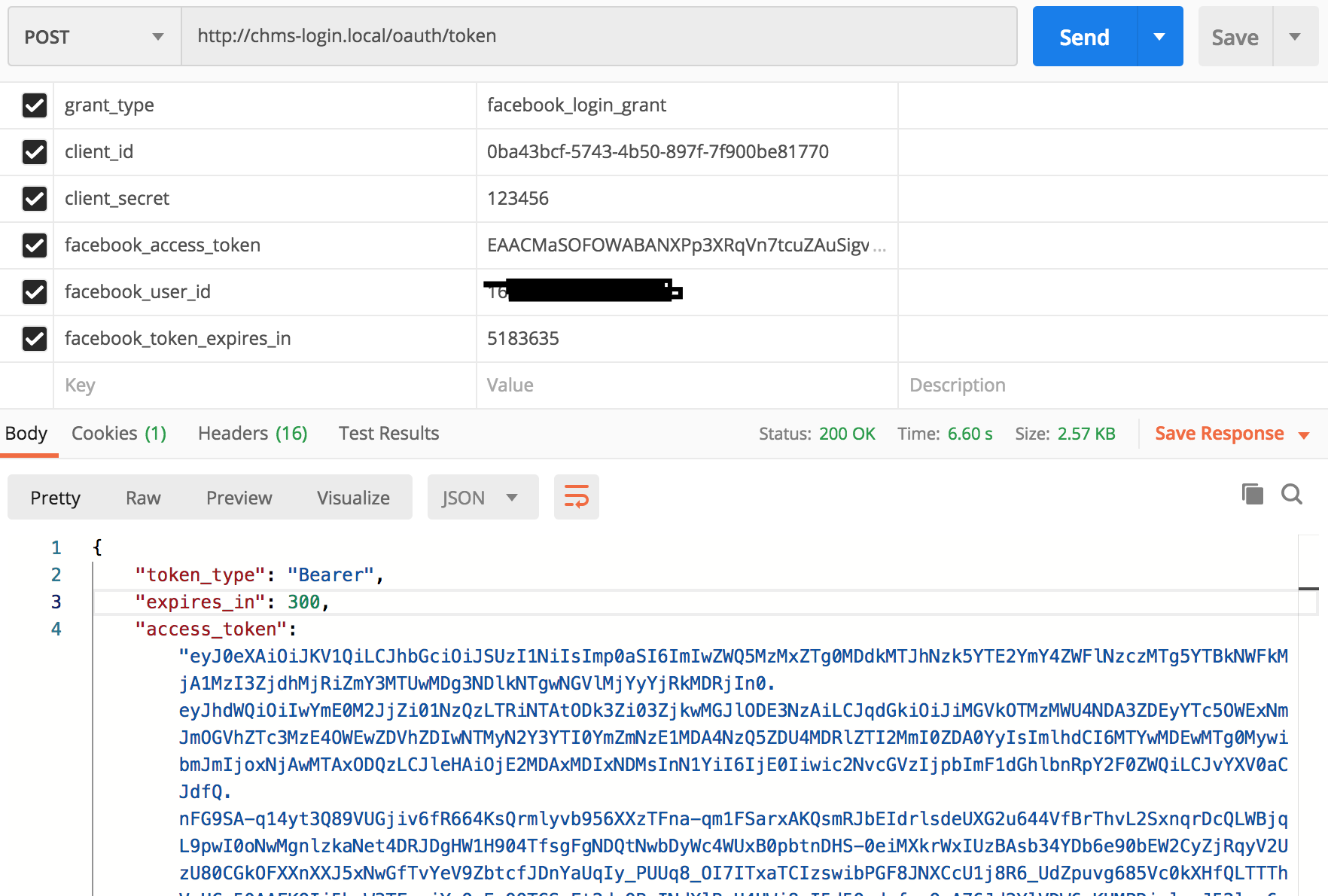Click the empty Key input cell
This screenshot has height=896, width=1328.
pos(265,386)
